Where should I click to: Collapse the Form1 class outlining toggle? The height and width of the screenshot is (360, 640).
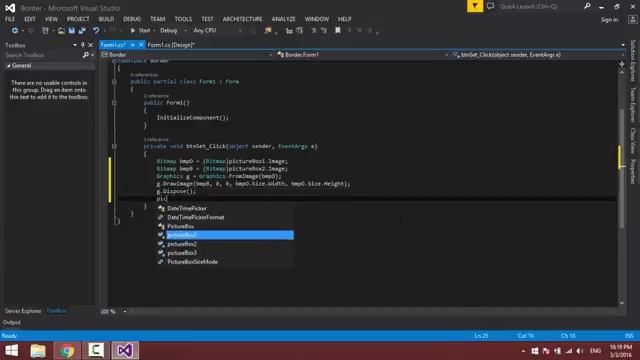(114, 82)
